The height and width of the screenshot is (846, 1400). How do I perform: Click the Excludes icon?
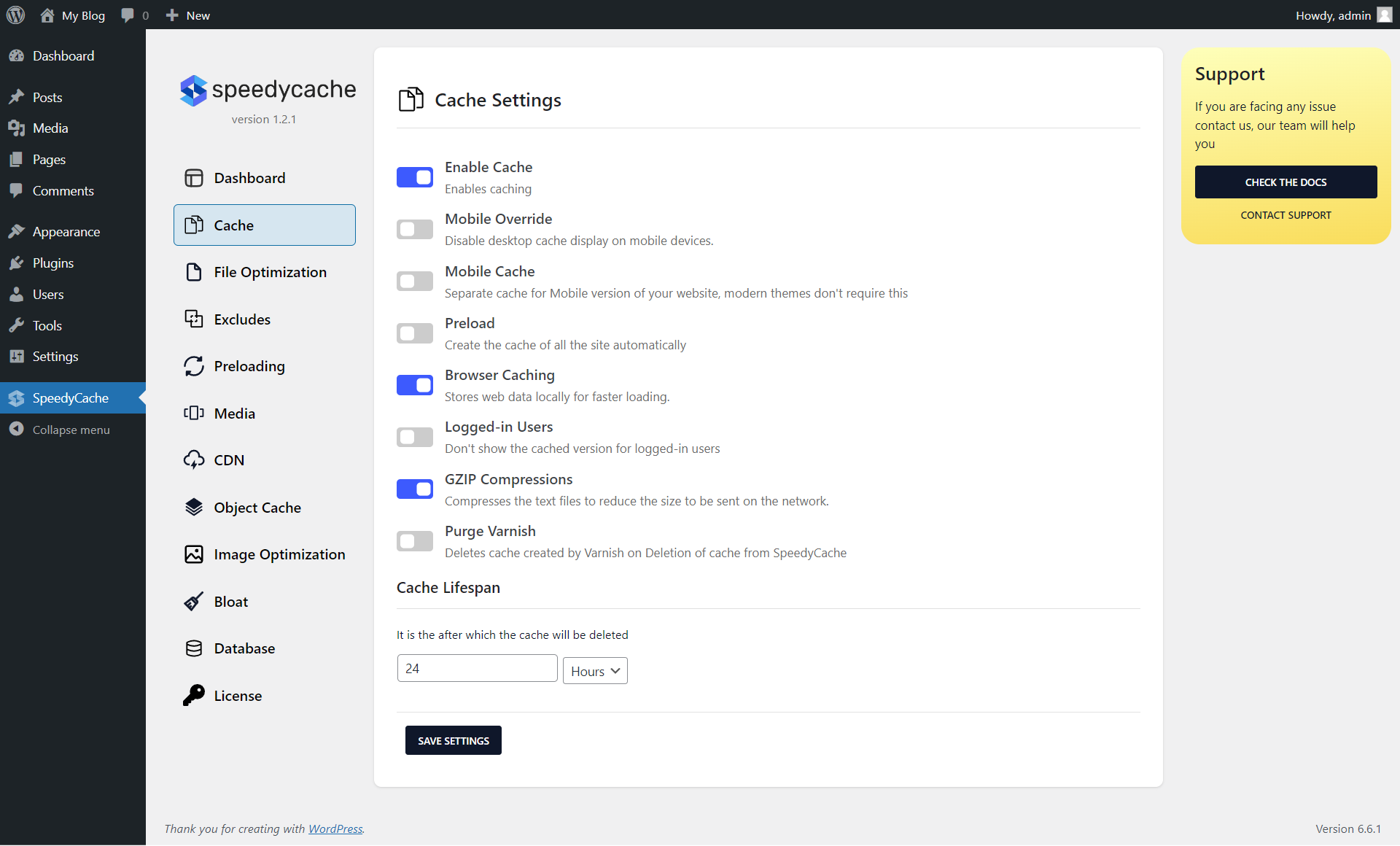point(193,319)
